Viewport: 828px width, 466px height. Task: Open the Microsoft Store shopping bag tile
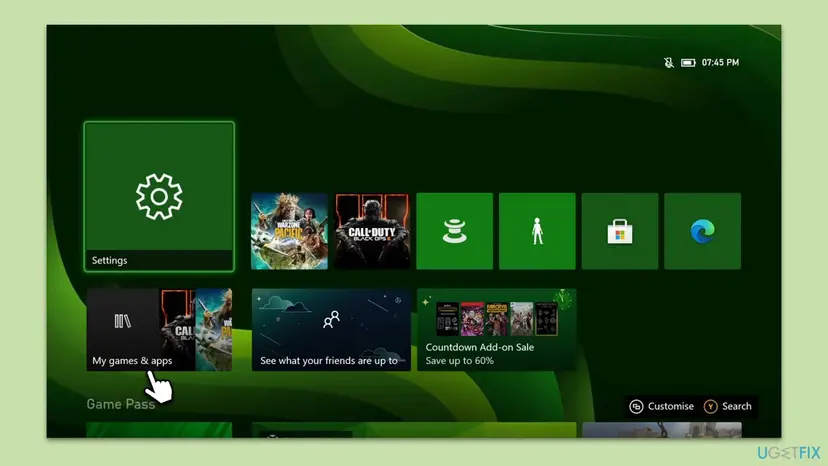620,231
